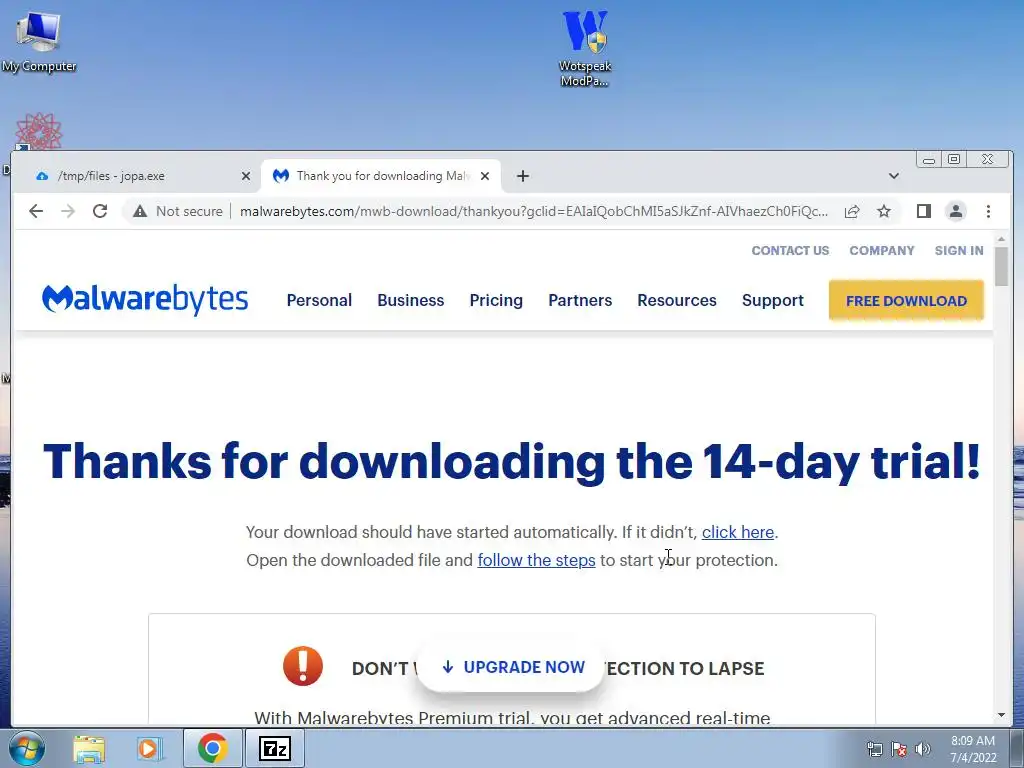1024x768 pixels.
Task: Share this page via share icon
Action: [852, 211]
